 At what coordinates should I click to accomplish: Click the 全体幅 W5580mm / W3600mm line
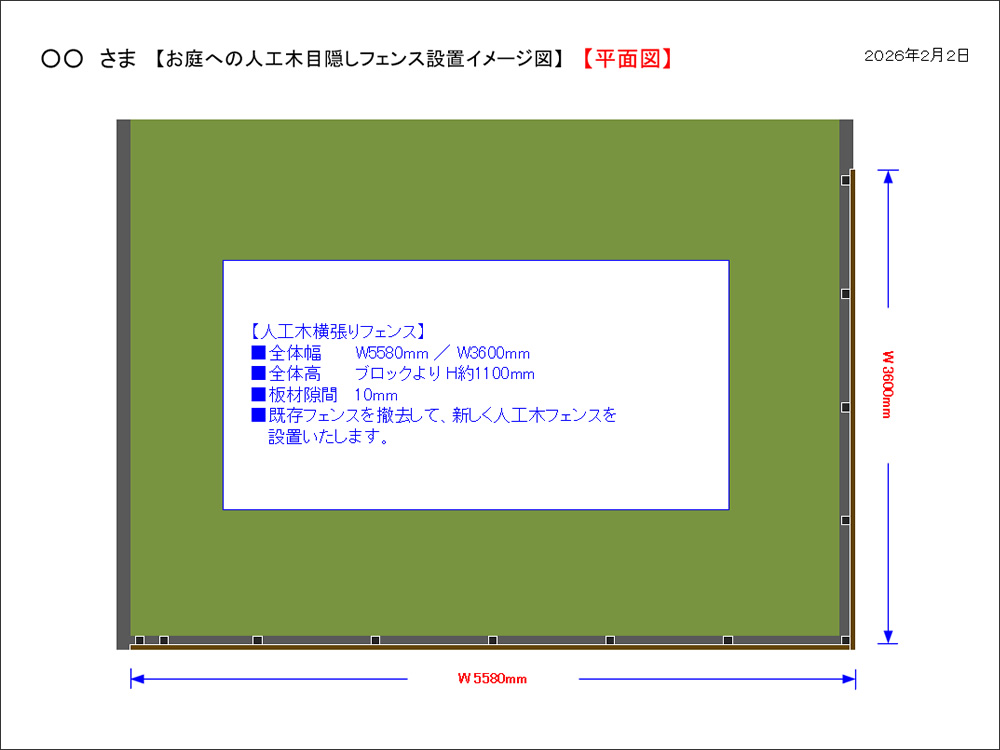point(390,353)
